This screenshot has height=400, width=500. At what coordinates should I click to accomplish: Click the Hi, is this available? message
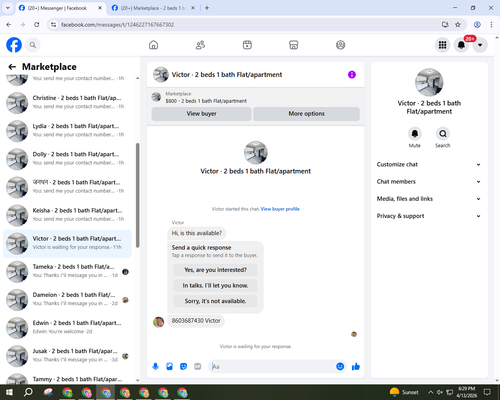(x=197, y=233)
